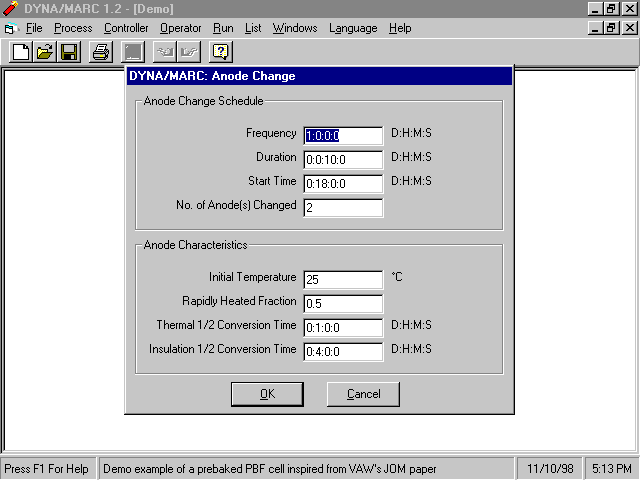Click the 11/10/98 date in status bar
640x480 pixels.
click(550, 469)
